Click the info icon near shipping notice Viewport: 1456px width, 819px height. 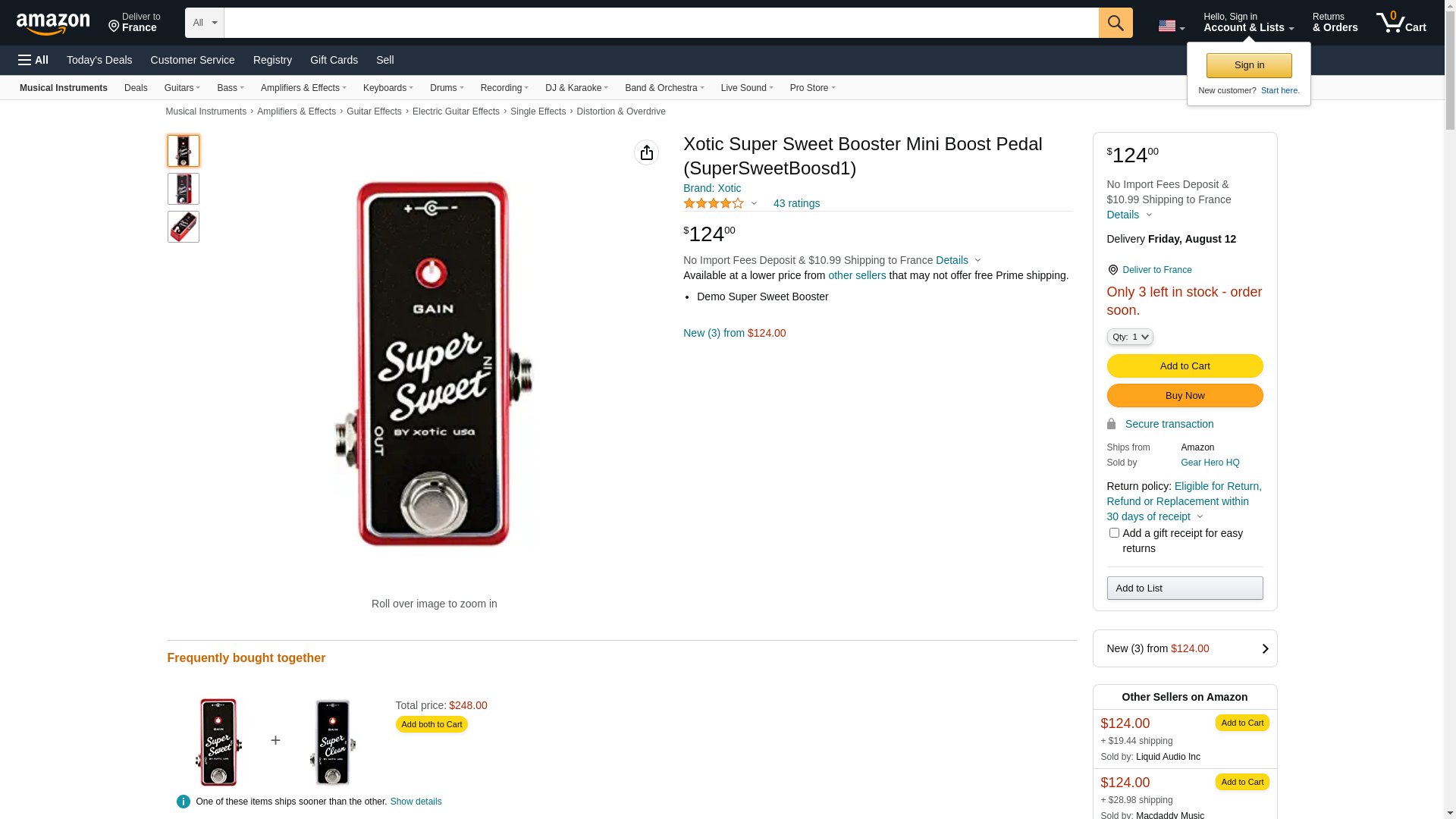point(183,802)
